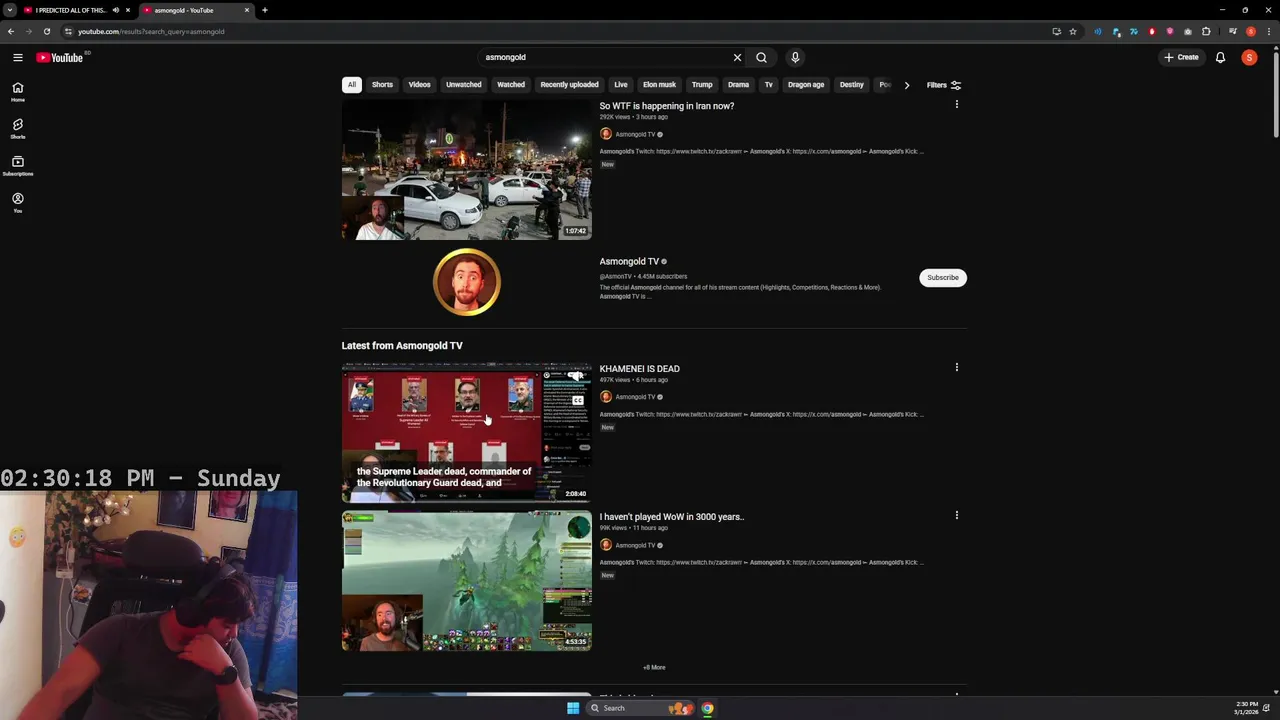This screenshot has width=1280, height=720.
Task: Select the Destiny filter chip
Action: pos(852,85)
